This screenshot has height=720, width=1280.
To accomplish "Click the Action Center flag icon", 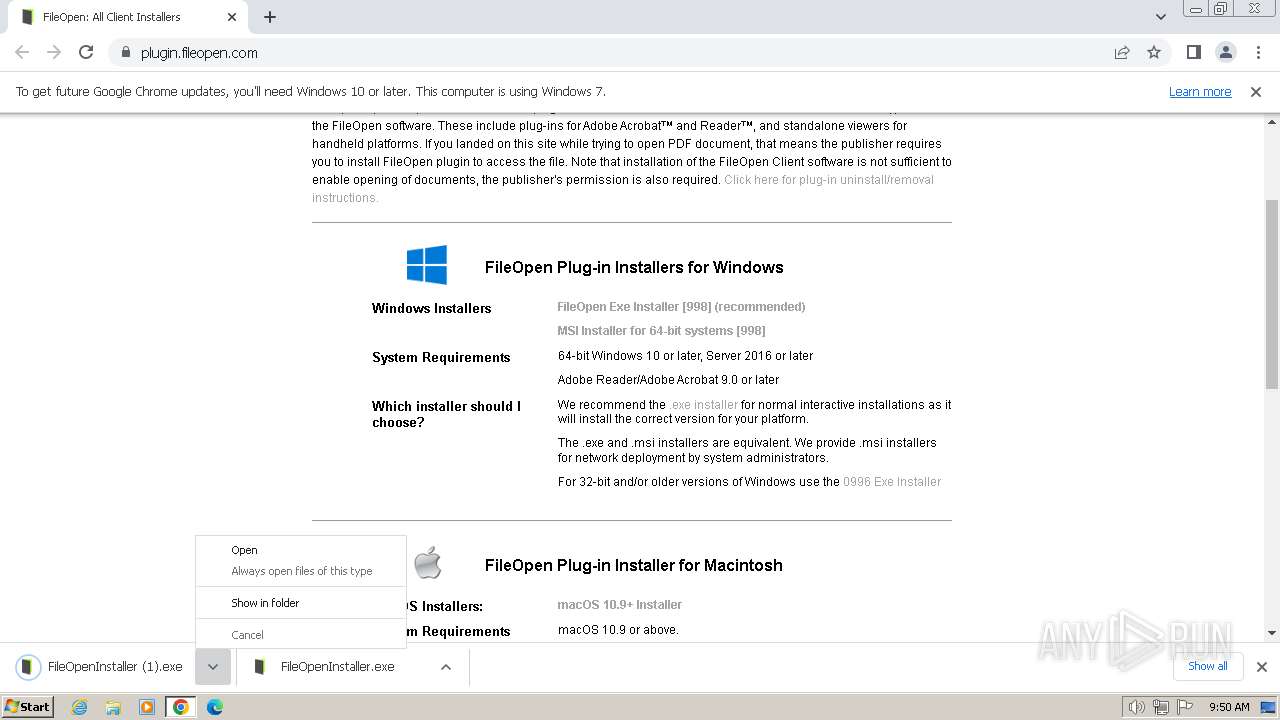I will pos(1185,707).
